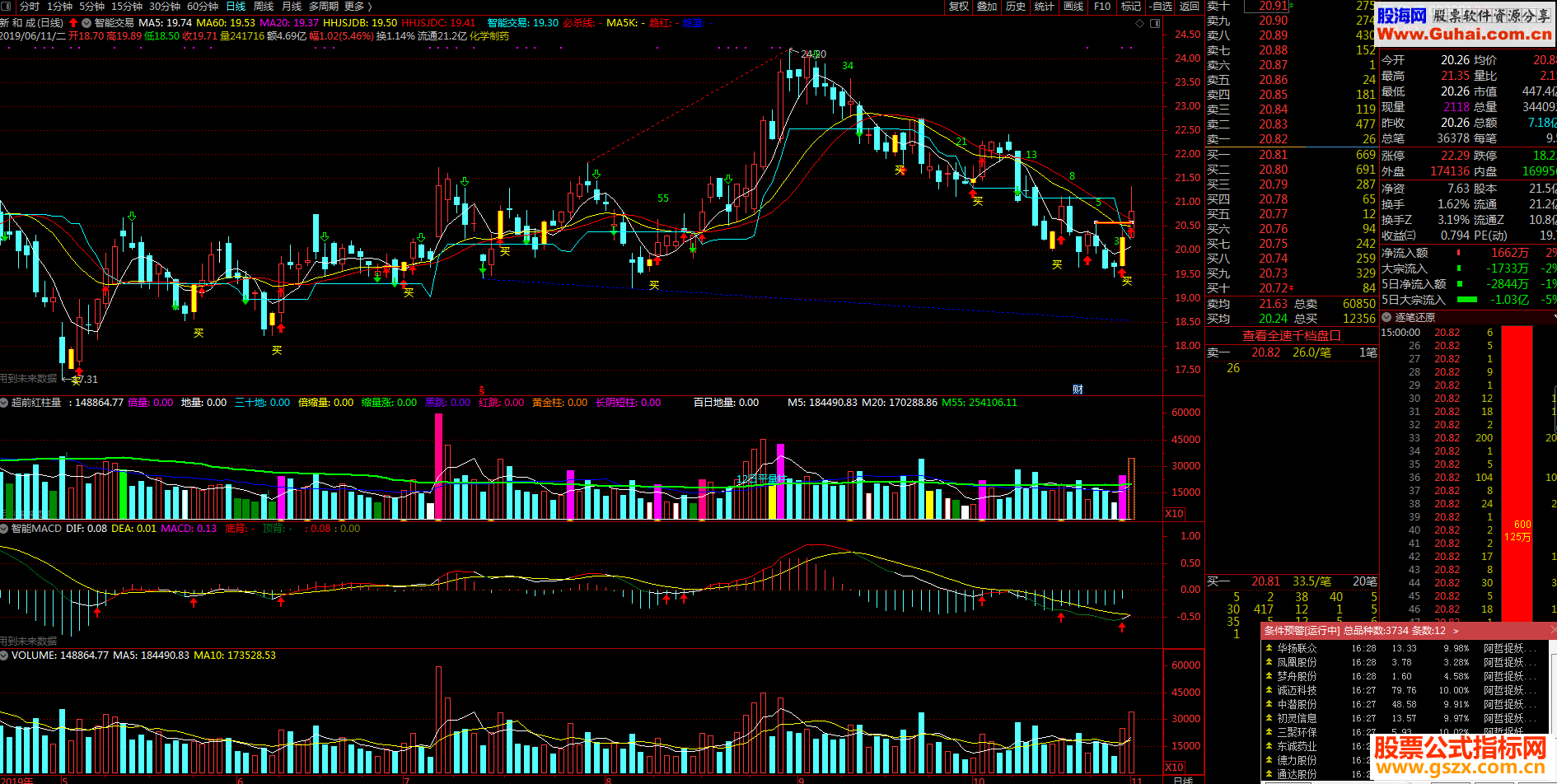Toggle the right panel icon above the price axis
Viewport: 1557px width, 784px height.
(1154, 23)
